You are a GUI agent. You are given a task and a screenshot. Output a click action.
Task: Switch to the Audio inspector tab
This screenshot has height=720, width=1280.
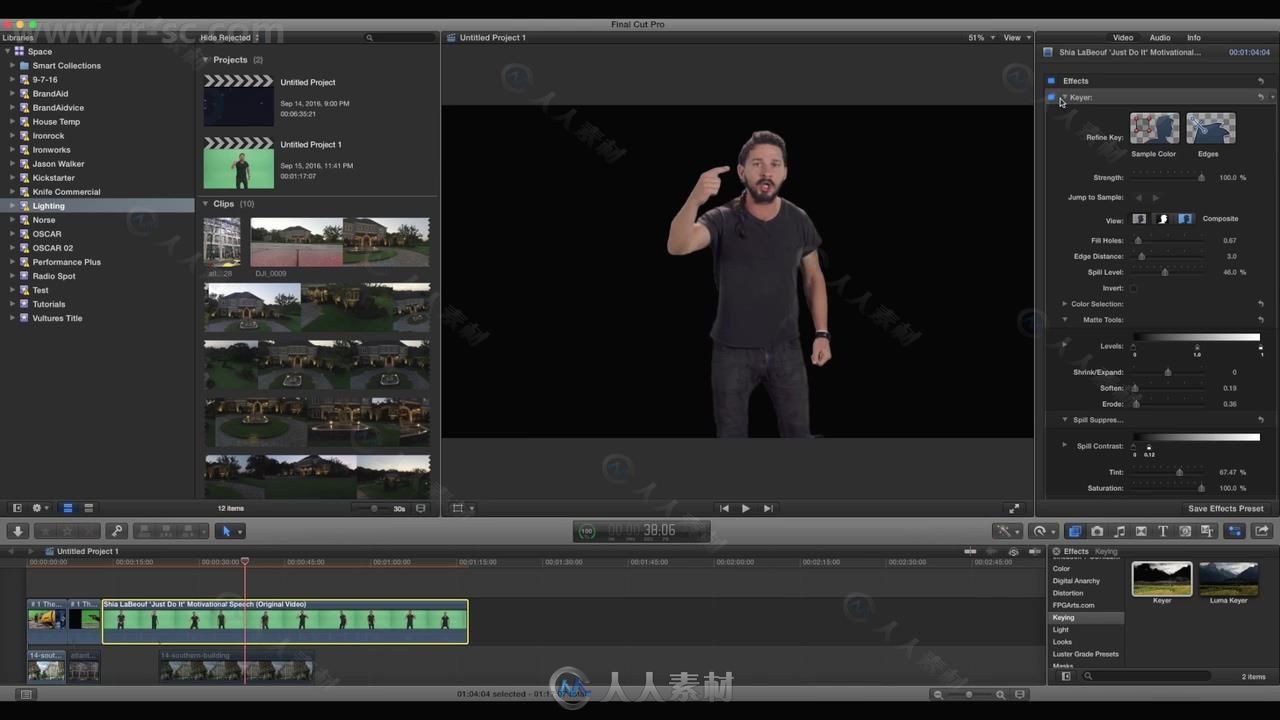(x=1160, y=38)
